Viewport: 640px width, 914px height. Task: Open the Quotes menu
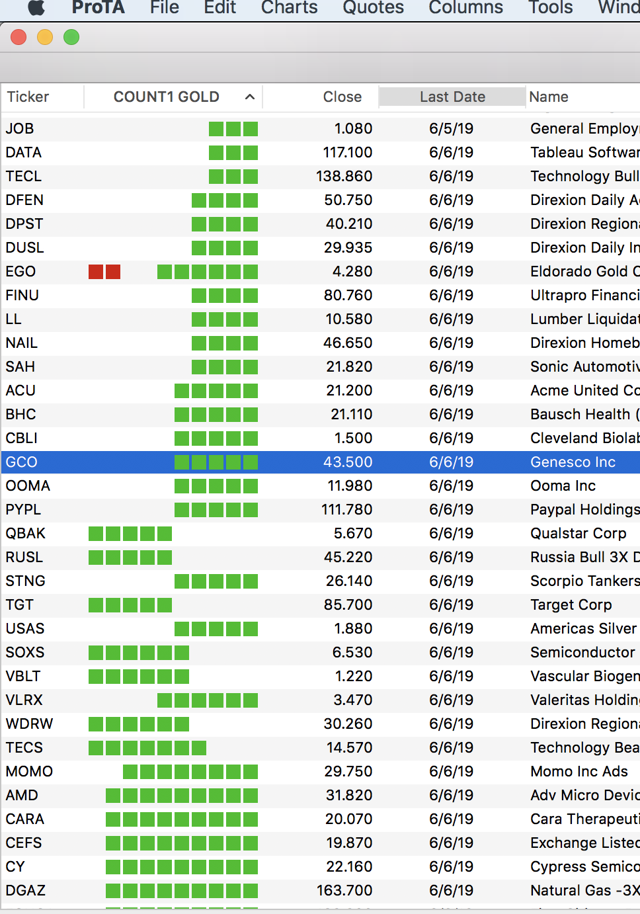[x=373, y=7]
